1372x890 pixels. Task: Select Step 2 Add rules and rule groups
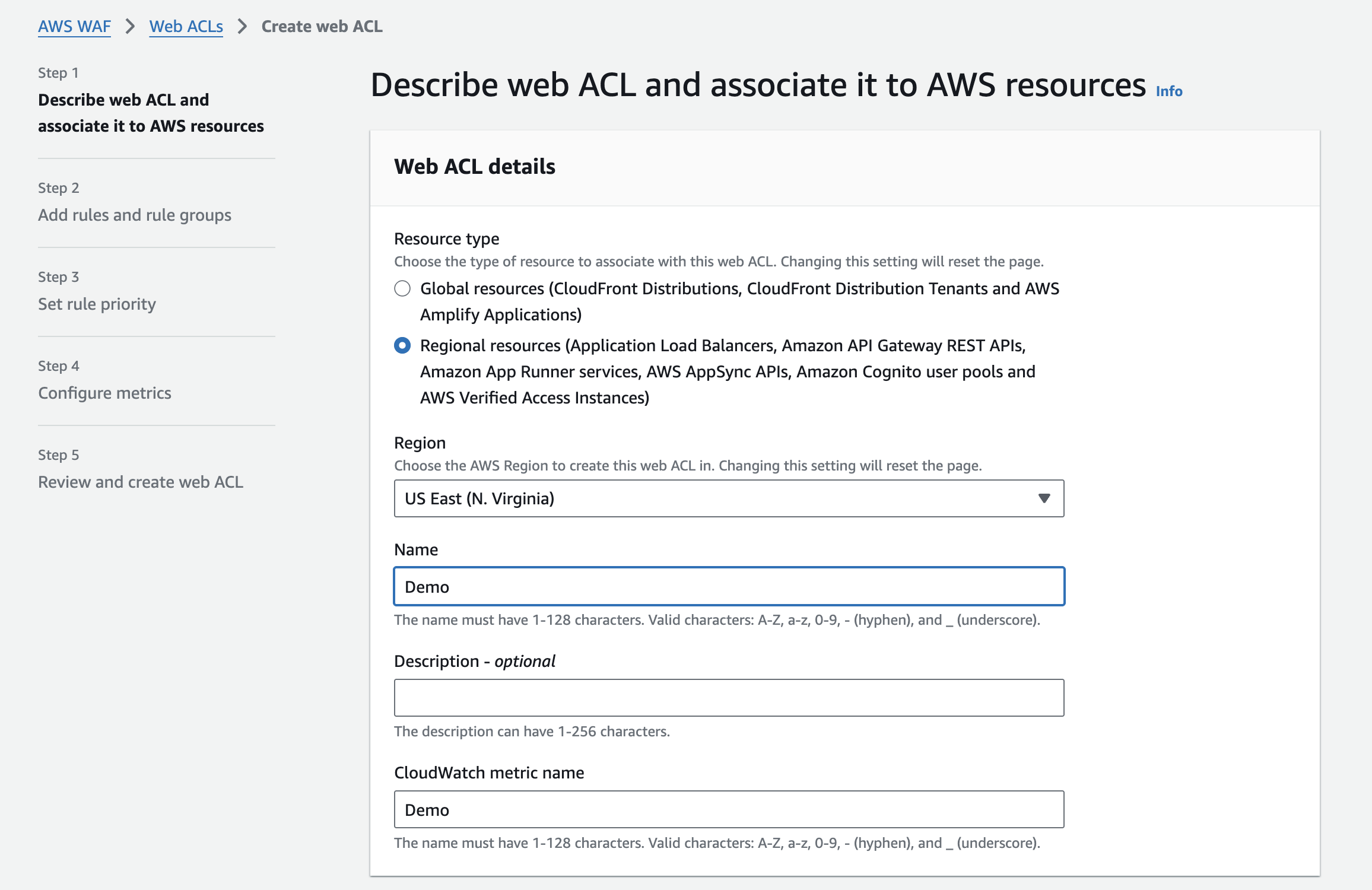[134, 215]
